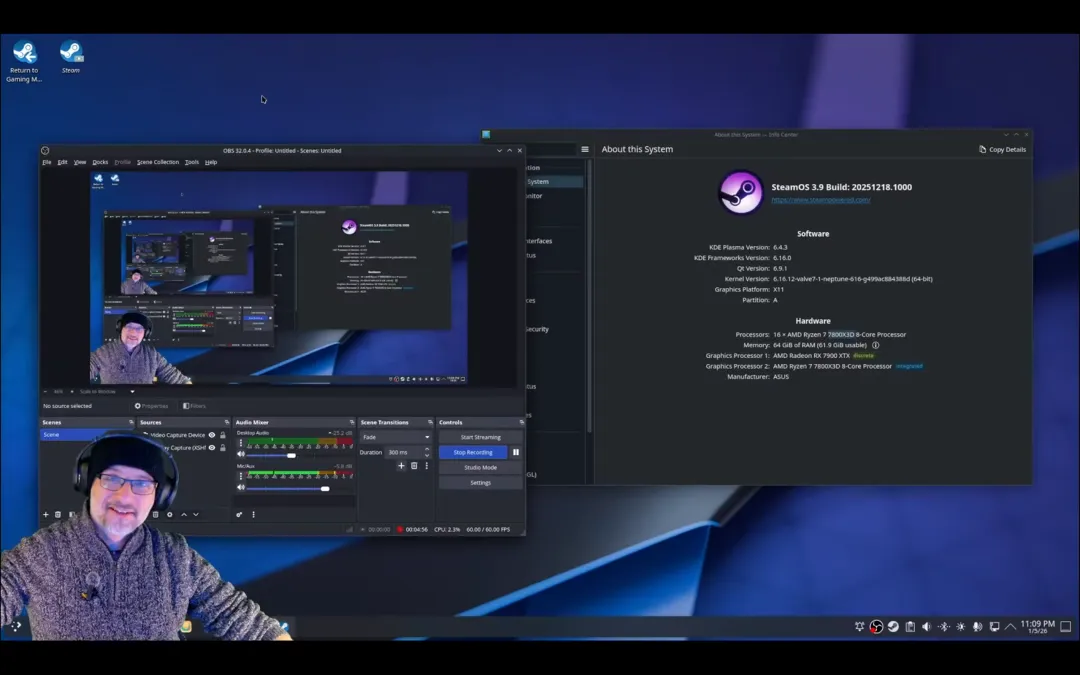Hide the Display Capture source
Viewport: 1080px width, 675px height.
pos(212,448)
